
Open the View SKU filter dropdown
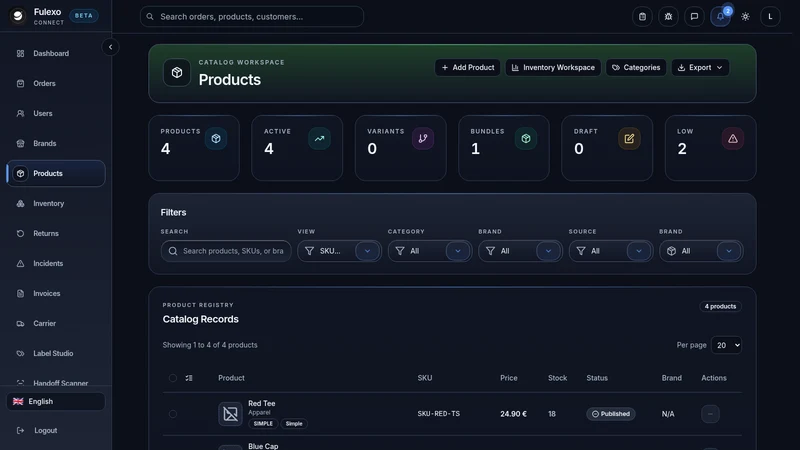tap(339, 251)
